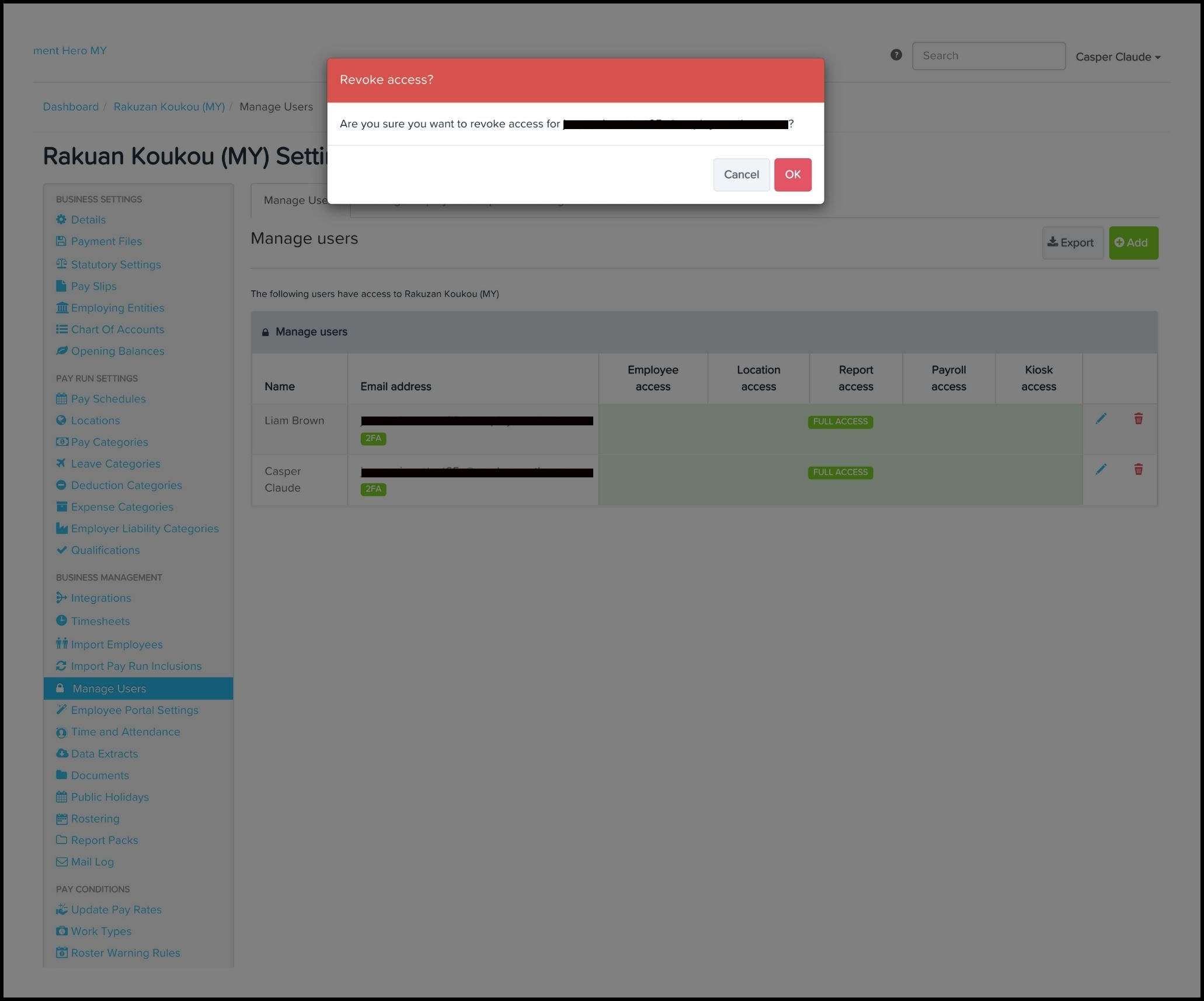Edit Casper Claude's access with pencil icon
This screenshot has width=1204, height=1001.
pyautogui.click(x=1101, y=470)
